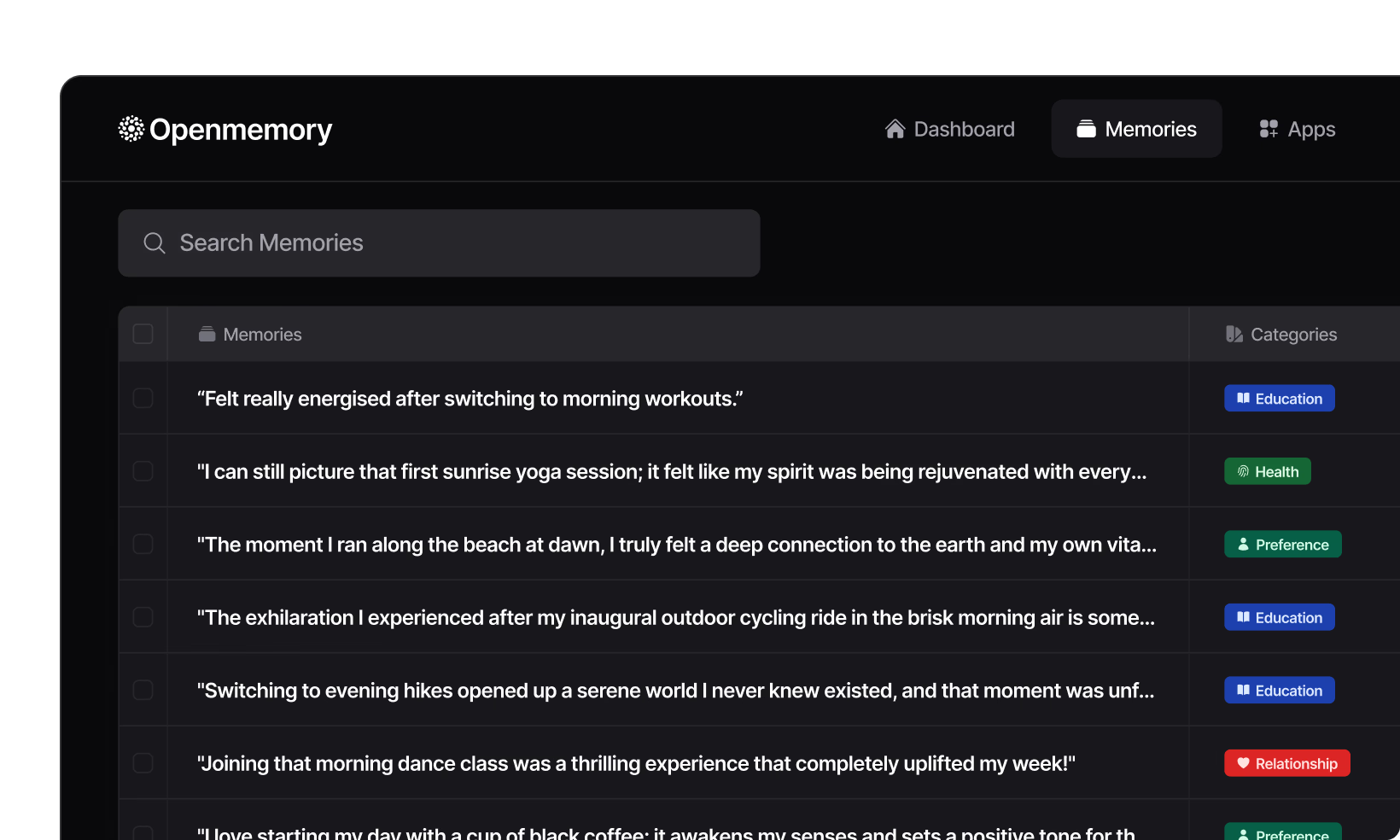Viewport: 1400px width, 840px height.
Task: Switch to the Memories tab
Action: click(1136, 129)
